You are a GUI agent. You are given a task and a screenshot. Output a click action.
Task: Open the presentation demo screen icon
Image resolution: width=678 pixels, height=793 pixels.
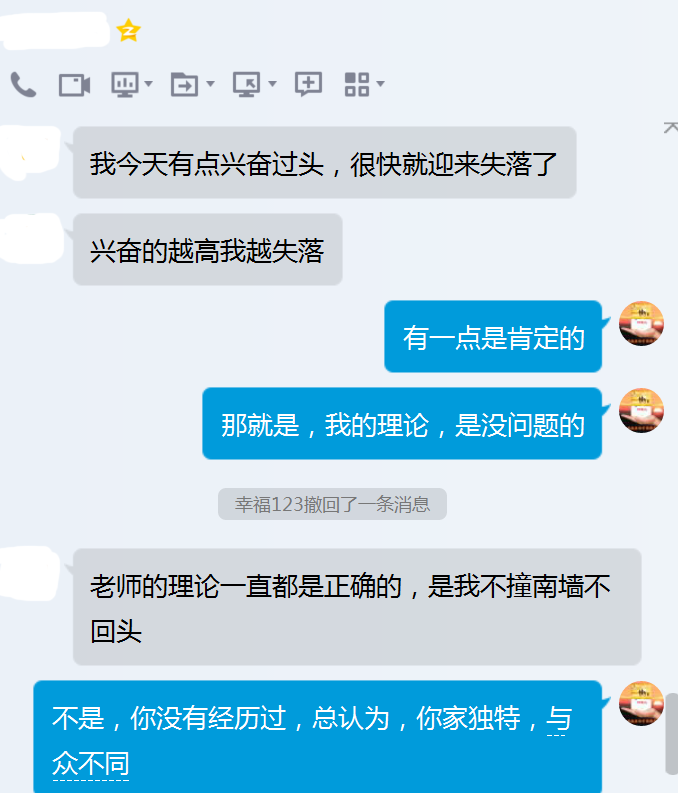pyautogui.click(x=125, y=84)
